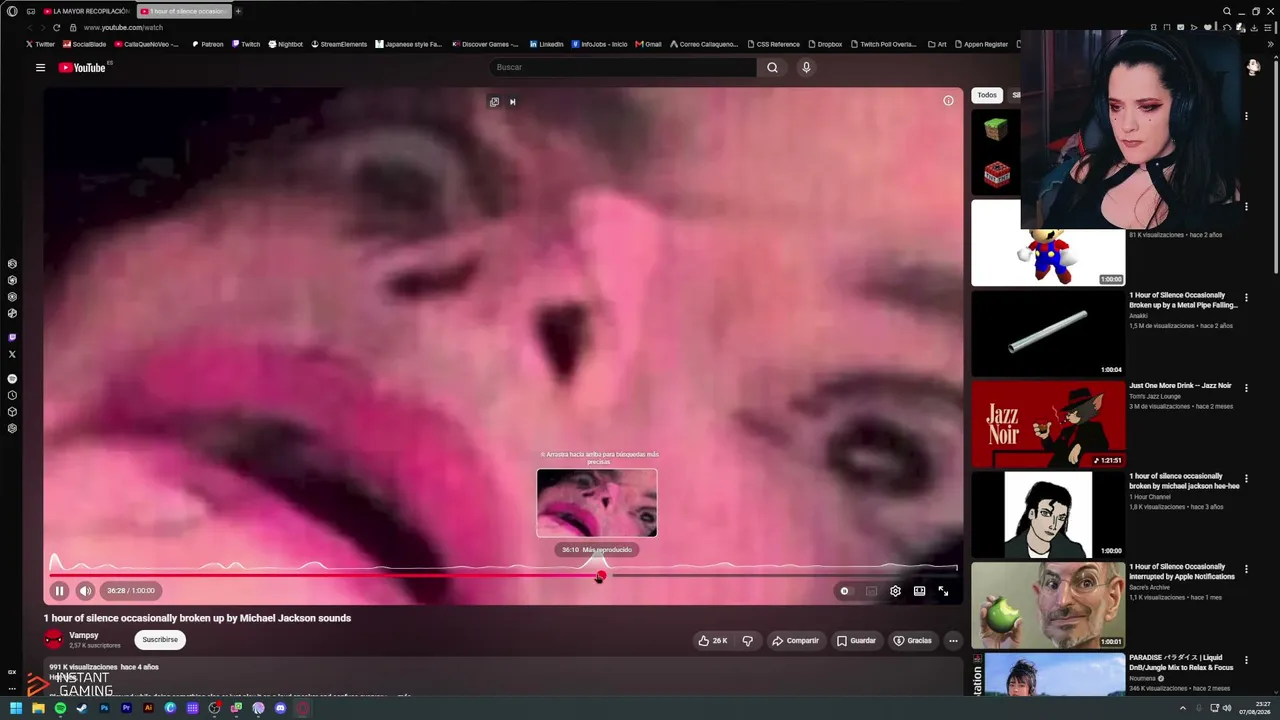Open the Nightbot bookmark
Image resolution: width=1280 pixels, height=720 pixels.
coord(285,44)
